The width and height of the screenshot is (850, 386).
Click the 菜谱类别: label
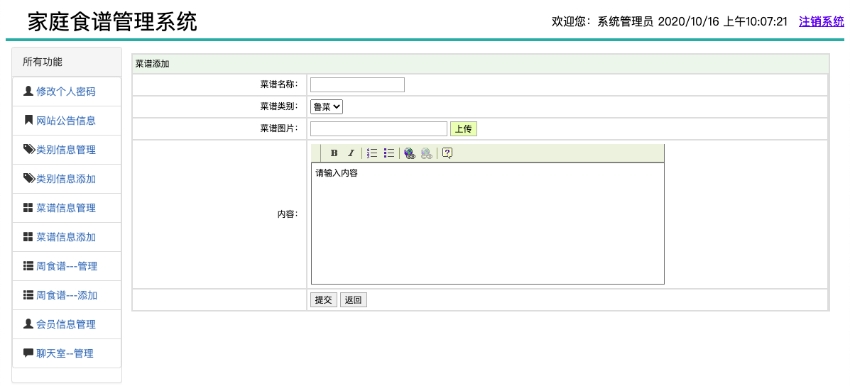[x=279, y=107]
